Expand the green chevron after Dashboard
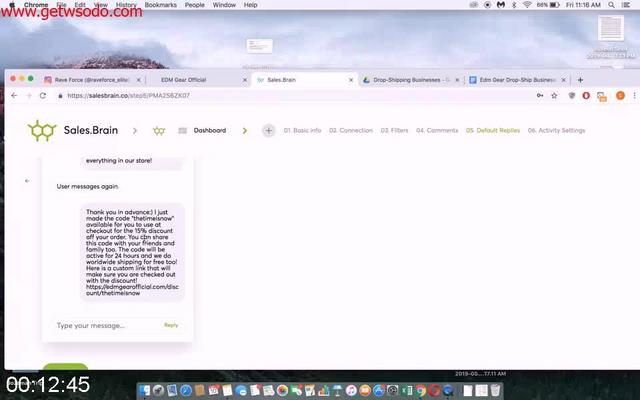The width and height of the screenshot is (640, 400). [244, 131]
